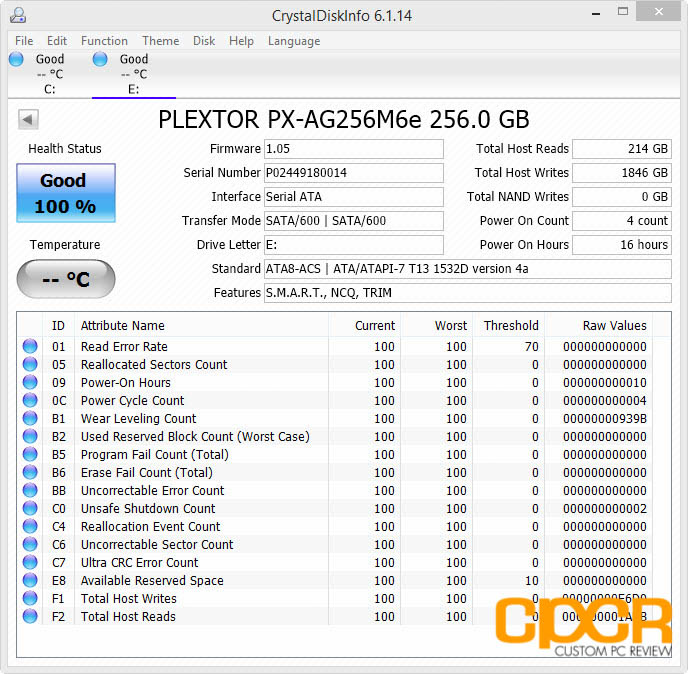Viewport: 688px width, 674px height.
Task: Click the status icon for Uncorrectable Sector Count
Action: [x=30, y=544]
